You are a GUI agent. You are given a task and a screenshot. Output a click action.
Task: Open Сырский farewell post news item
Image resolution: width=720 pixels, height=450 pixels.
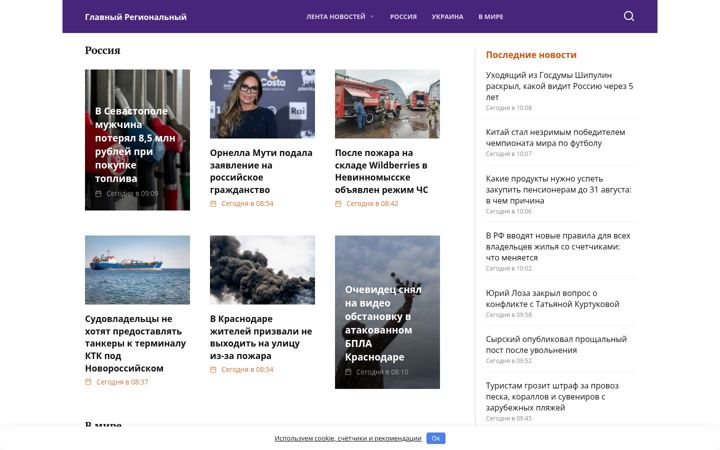pyautogui.click(x=556, y=344)
